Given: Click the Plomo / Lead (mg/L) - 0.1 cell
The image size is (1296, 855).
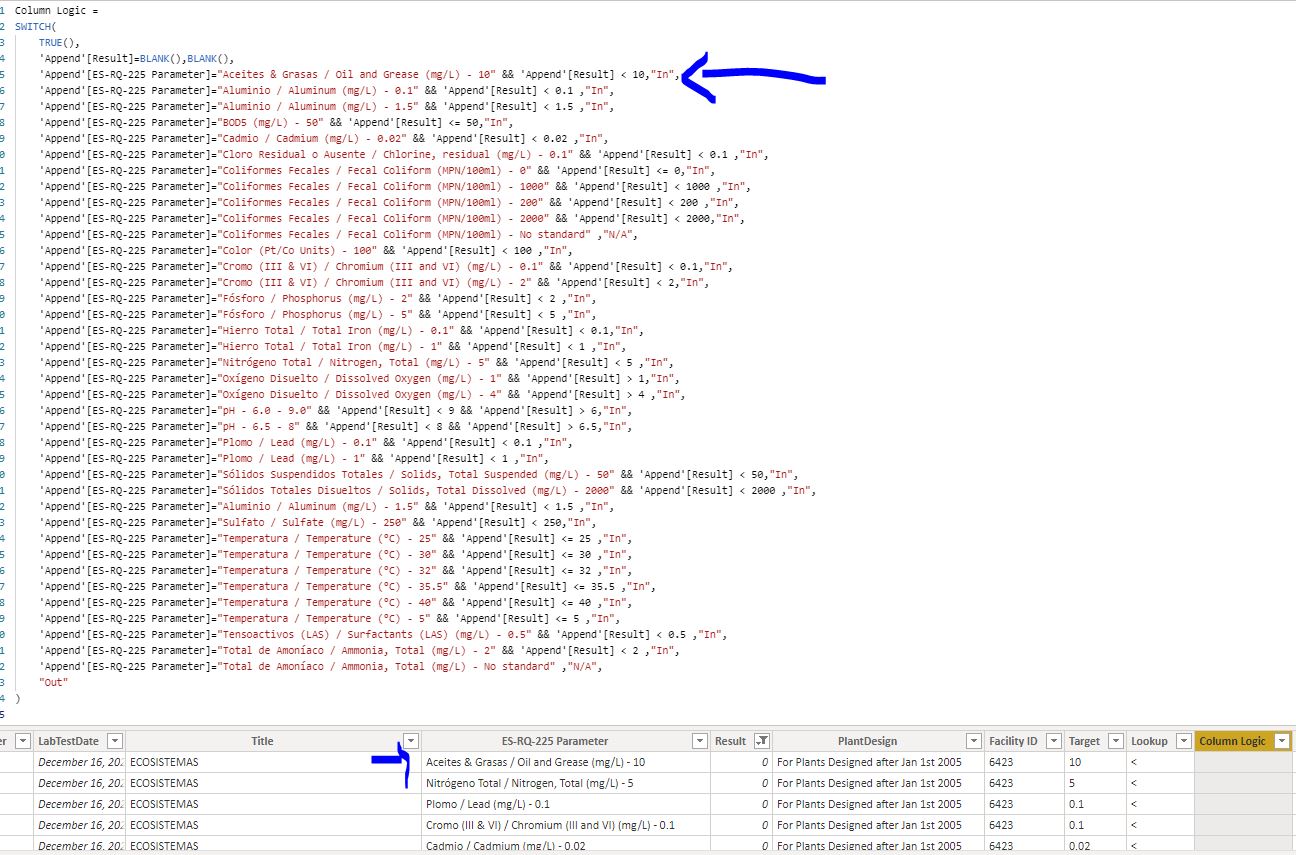Looking at the screenshot, I should pyautogui.click(x=566, y=804).
